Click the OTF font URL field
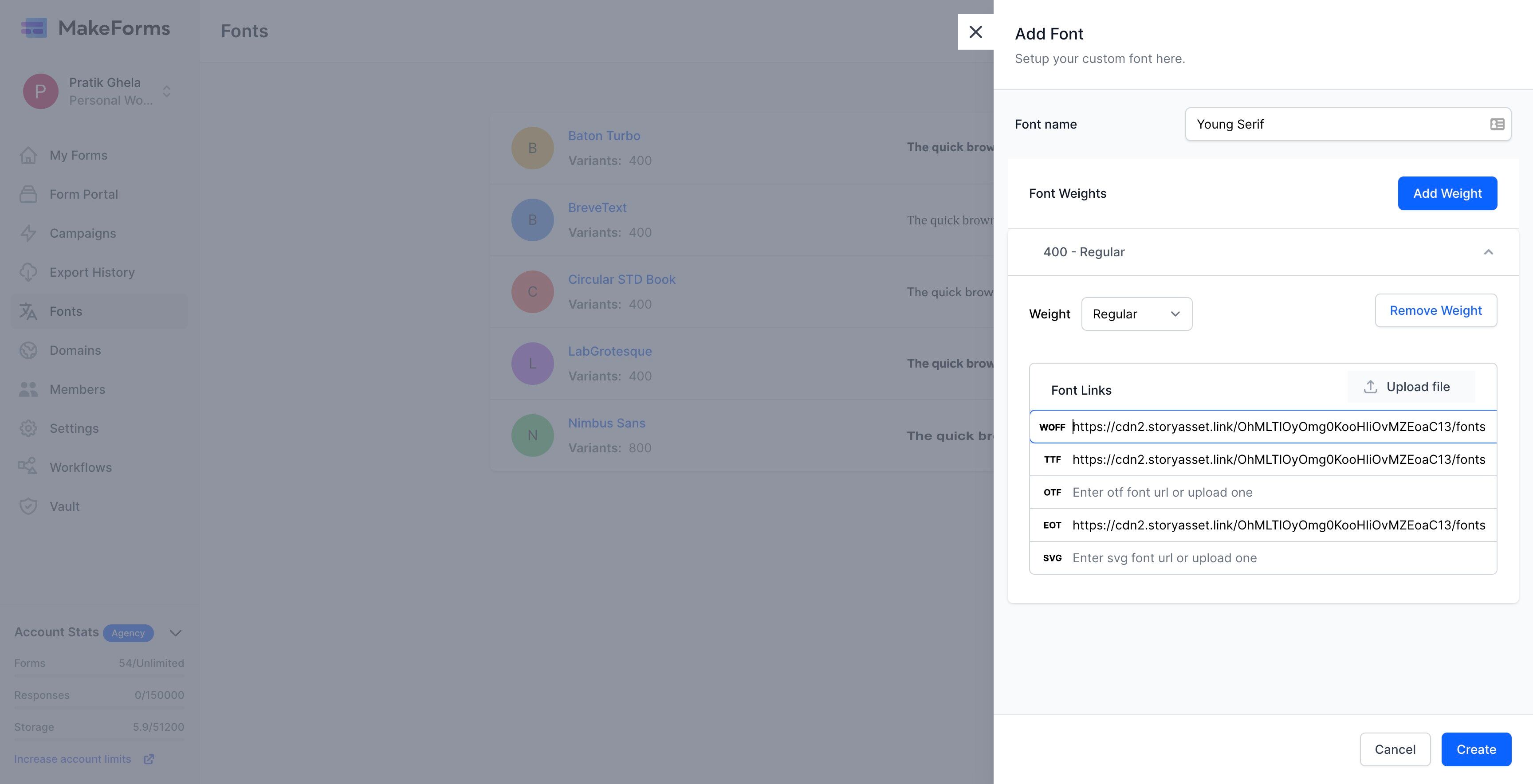This screenshot has width=1533, height=784. [x=1263, y=493]
